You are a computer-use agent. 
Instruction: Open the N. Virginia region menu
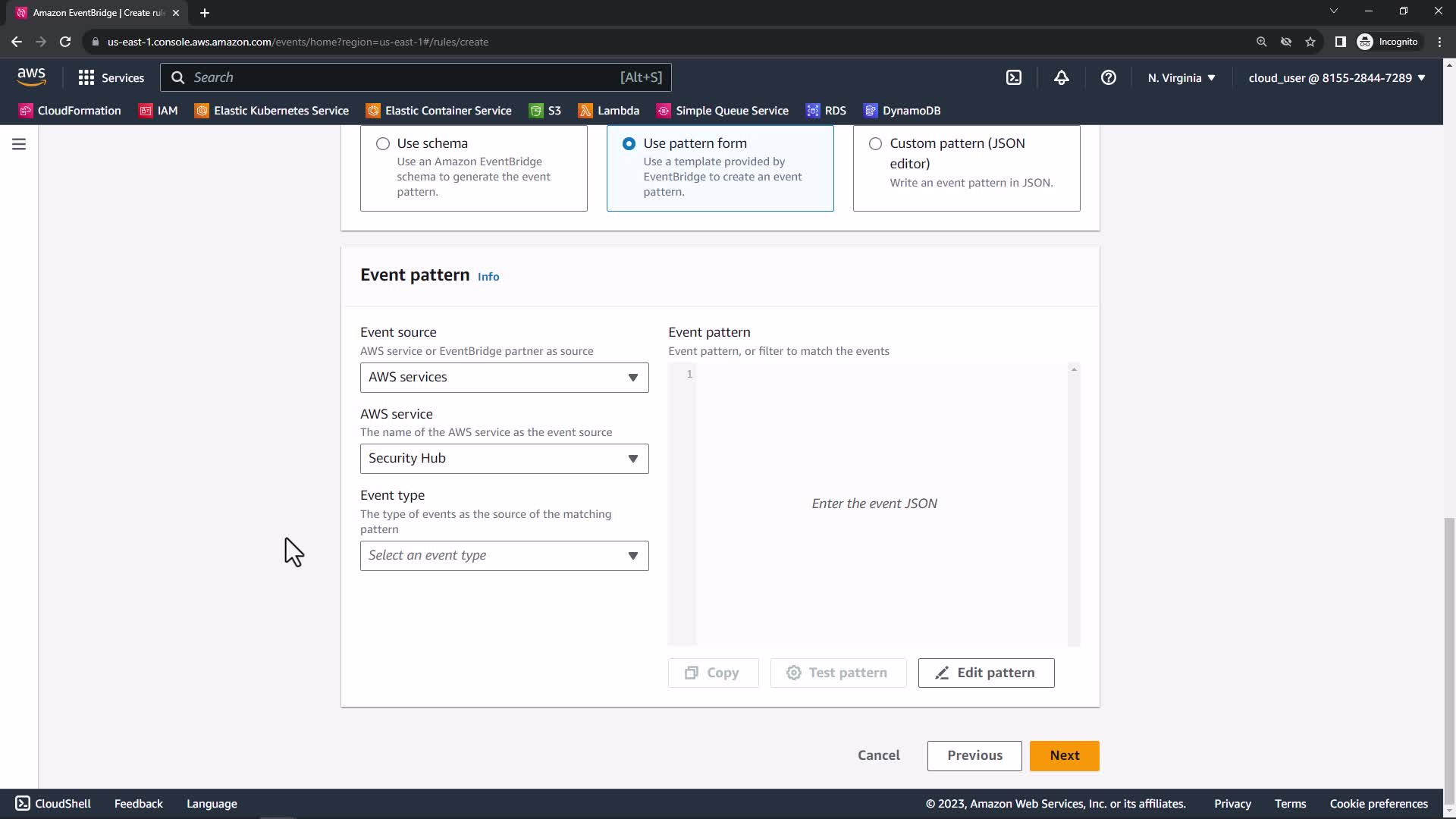[x=1181, y=77]
